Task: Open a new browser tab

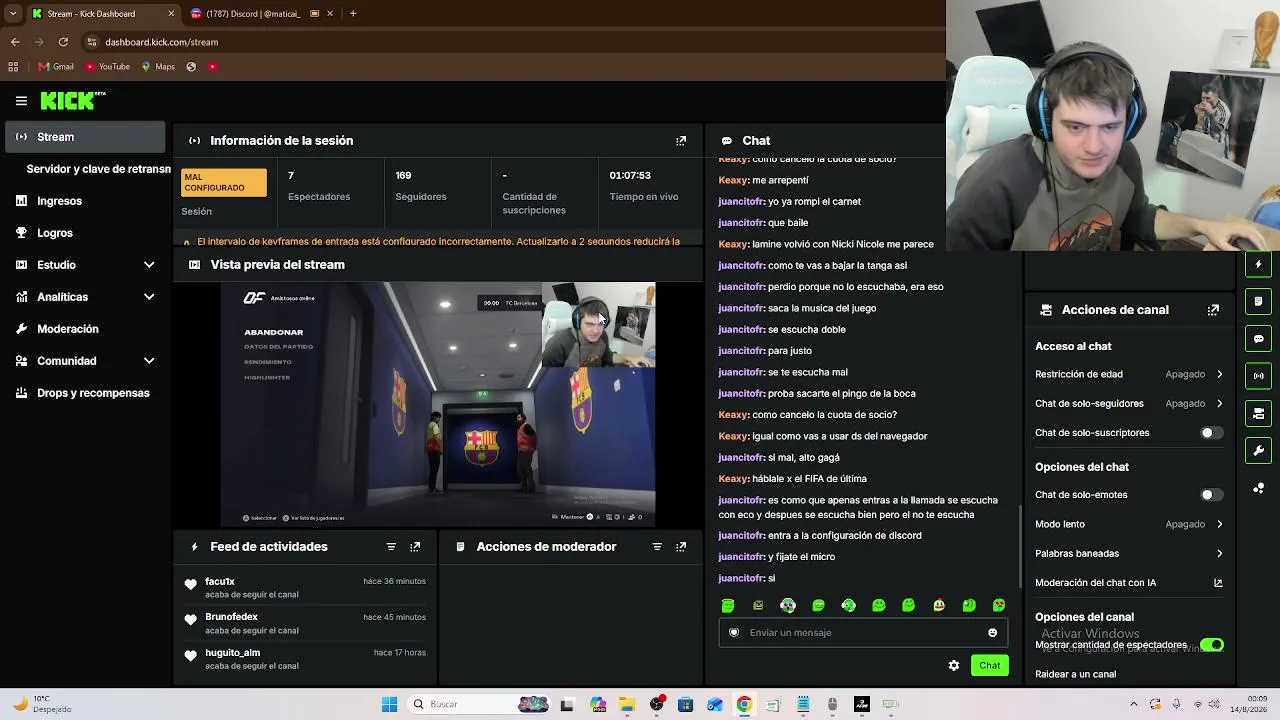Action: (x=353, y=14)
